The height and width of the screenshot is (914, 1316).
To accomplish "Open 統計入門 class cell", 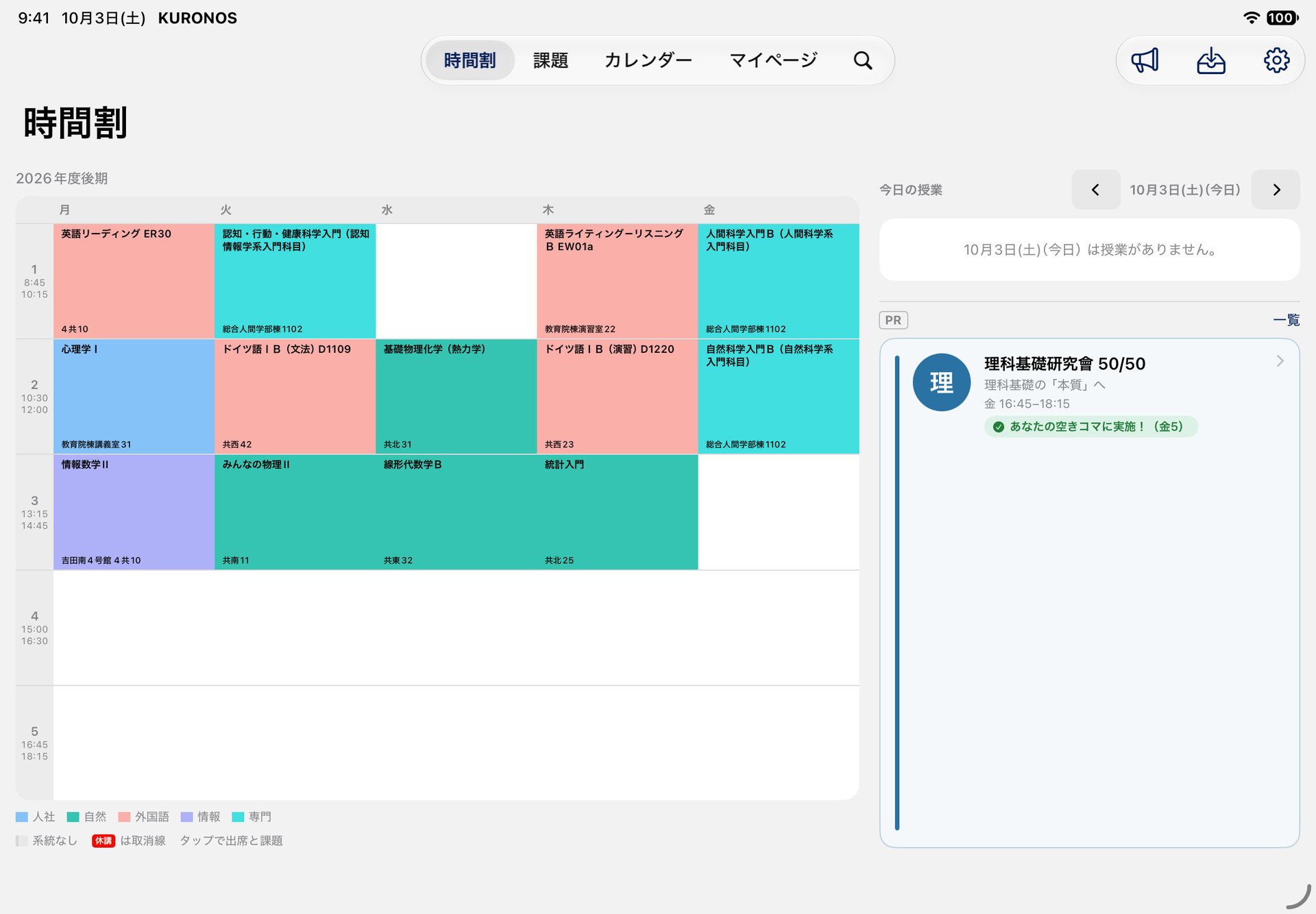I will [x=617, y=512].
